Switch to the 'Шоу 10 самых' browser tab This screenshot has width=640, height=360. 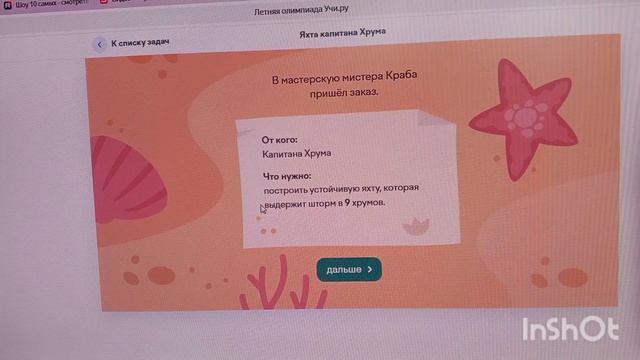46,4
